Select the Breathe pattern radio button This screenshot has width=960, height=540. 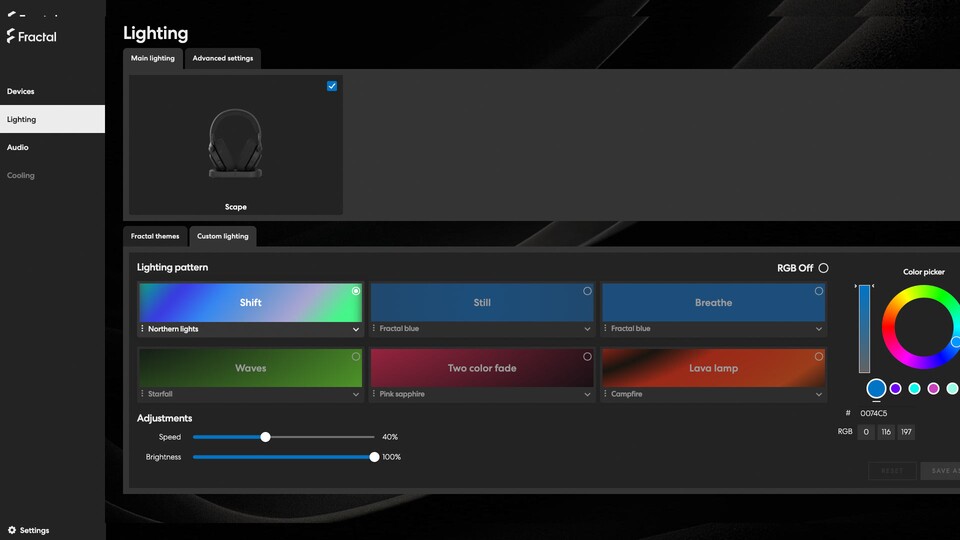(x=819, y=291)
